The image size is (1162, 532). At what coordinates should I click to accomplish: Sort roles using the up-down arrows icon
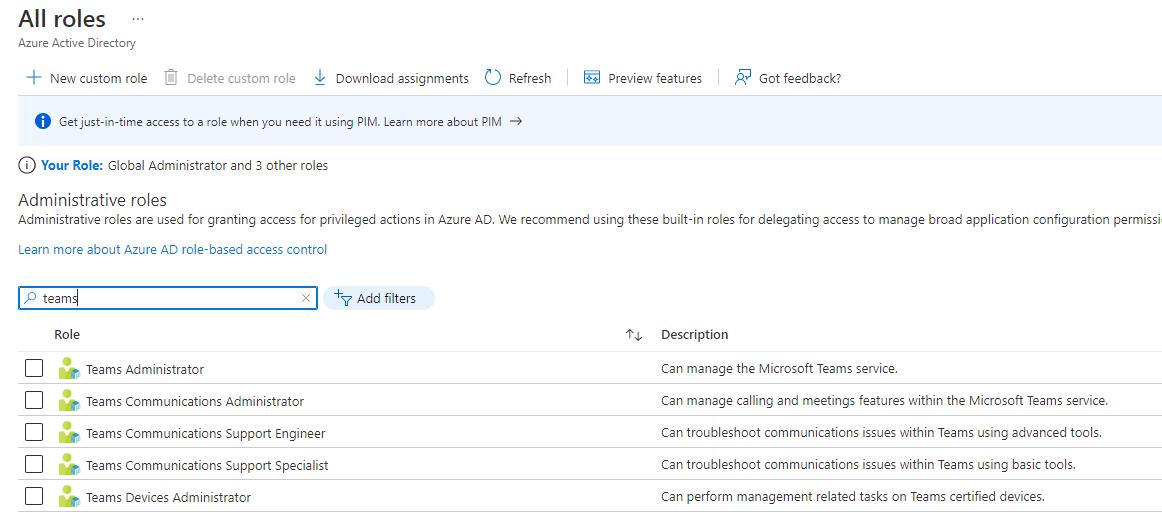(634, 335)
